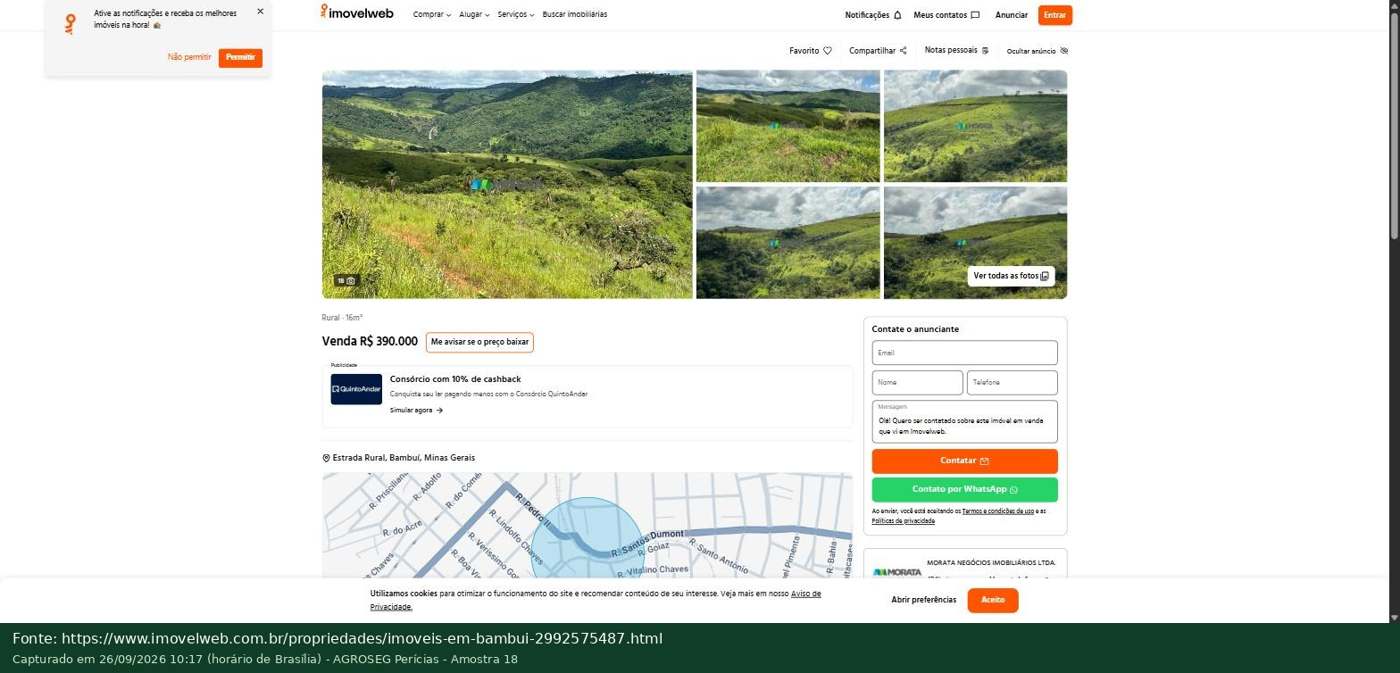Click the Telefone input field

point(1012,383)
